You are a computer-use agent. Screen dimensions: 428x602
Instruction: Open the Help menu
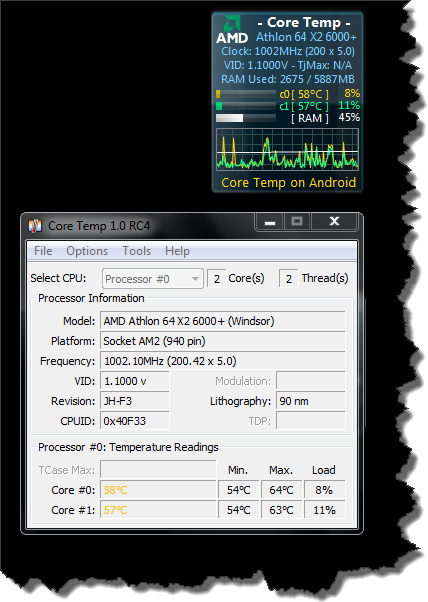pyautogui.click(x=177, y=251)
